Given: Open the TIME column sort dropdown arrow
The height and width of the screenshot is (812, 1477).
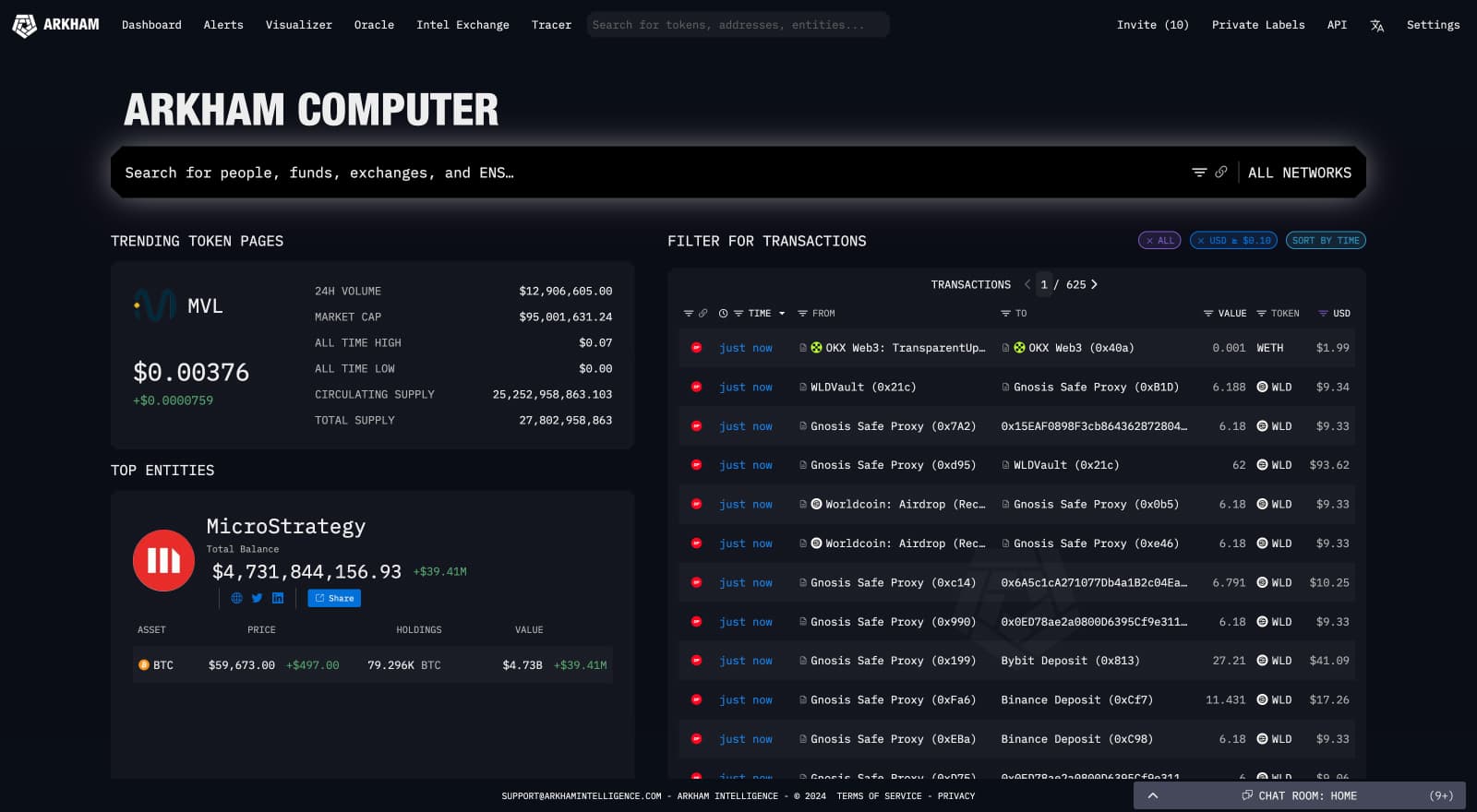Looking at the screenshot, I should click(782, 314).
